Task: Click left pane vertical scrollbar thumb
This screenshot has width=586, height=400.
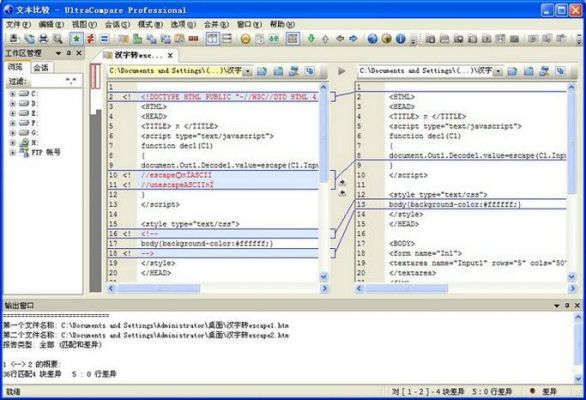Action: click(x=324, y=138)
